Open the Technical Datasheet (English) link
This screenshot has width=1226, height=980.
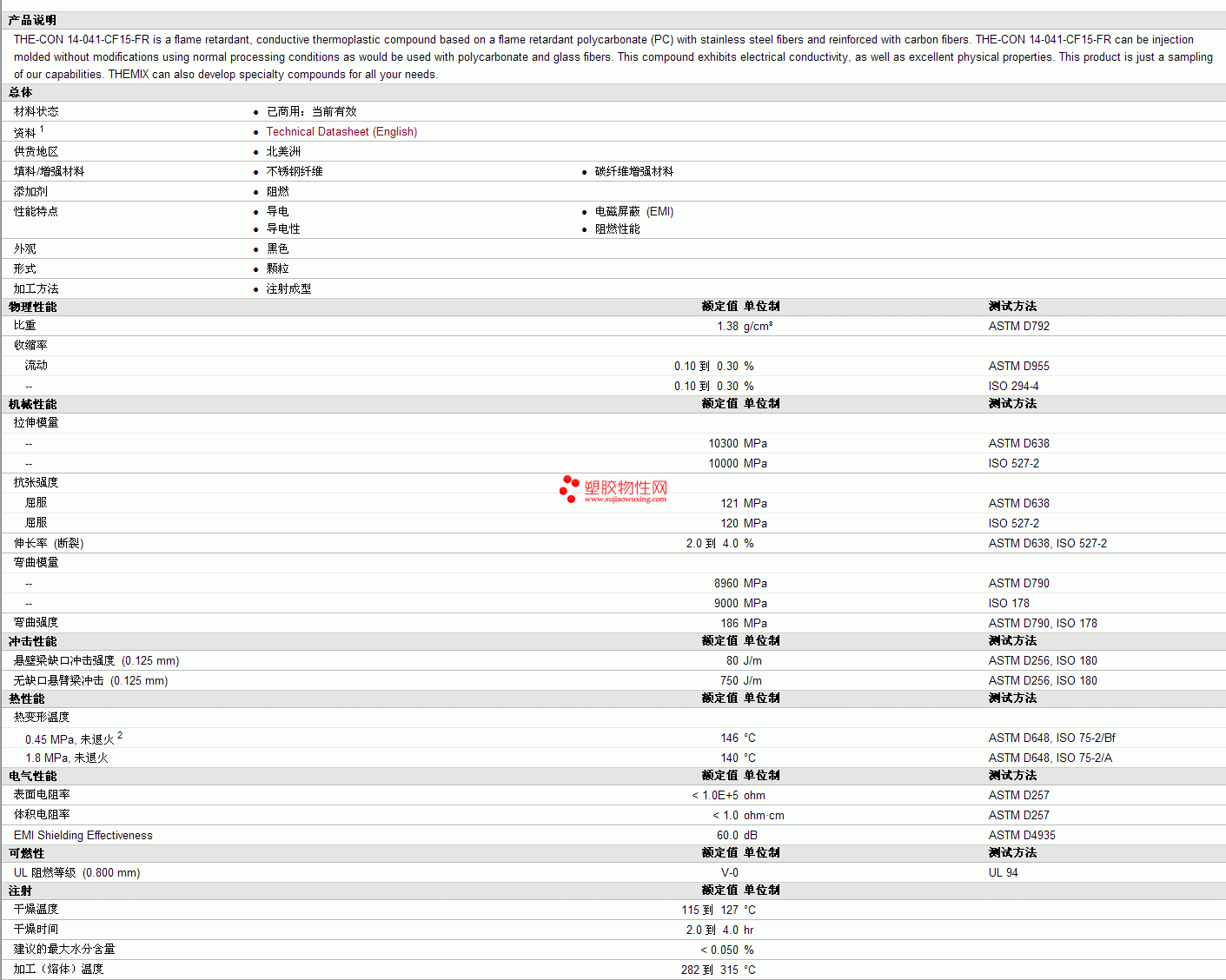341,132
